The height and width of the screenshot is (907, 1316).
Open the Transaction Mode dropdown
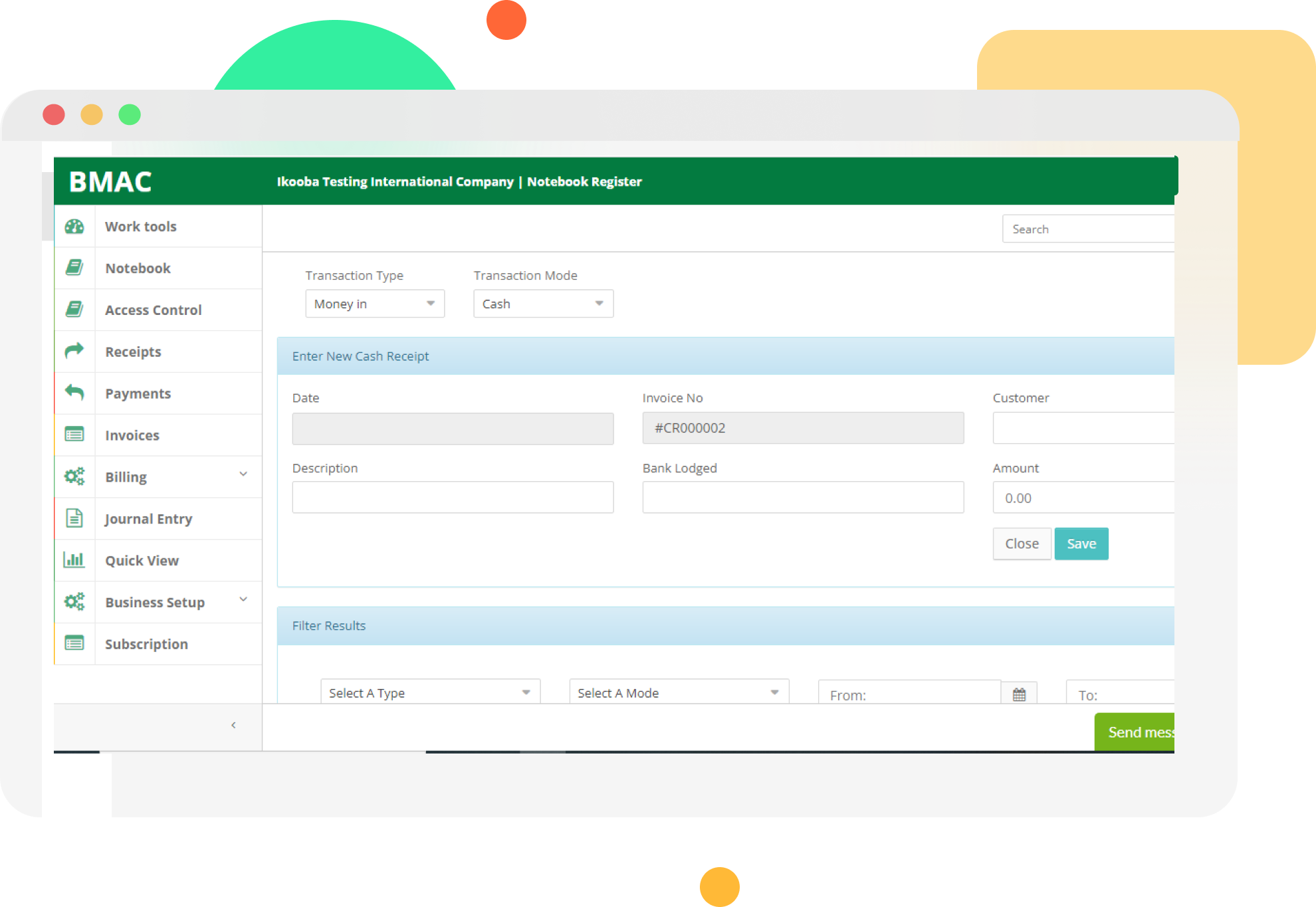click(543, 304)
